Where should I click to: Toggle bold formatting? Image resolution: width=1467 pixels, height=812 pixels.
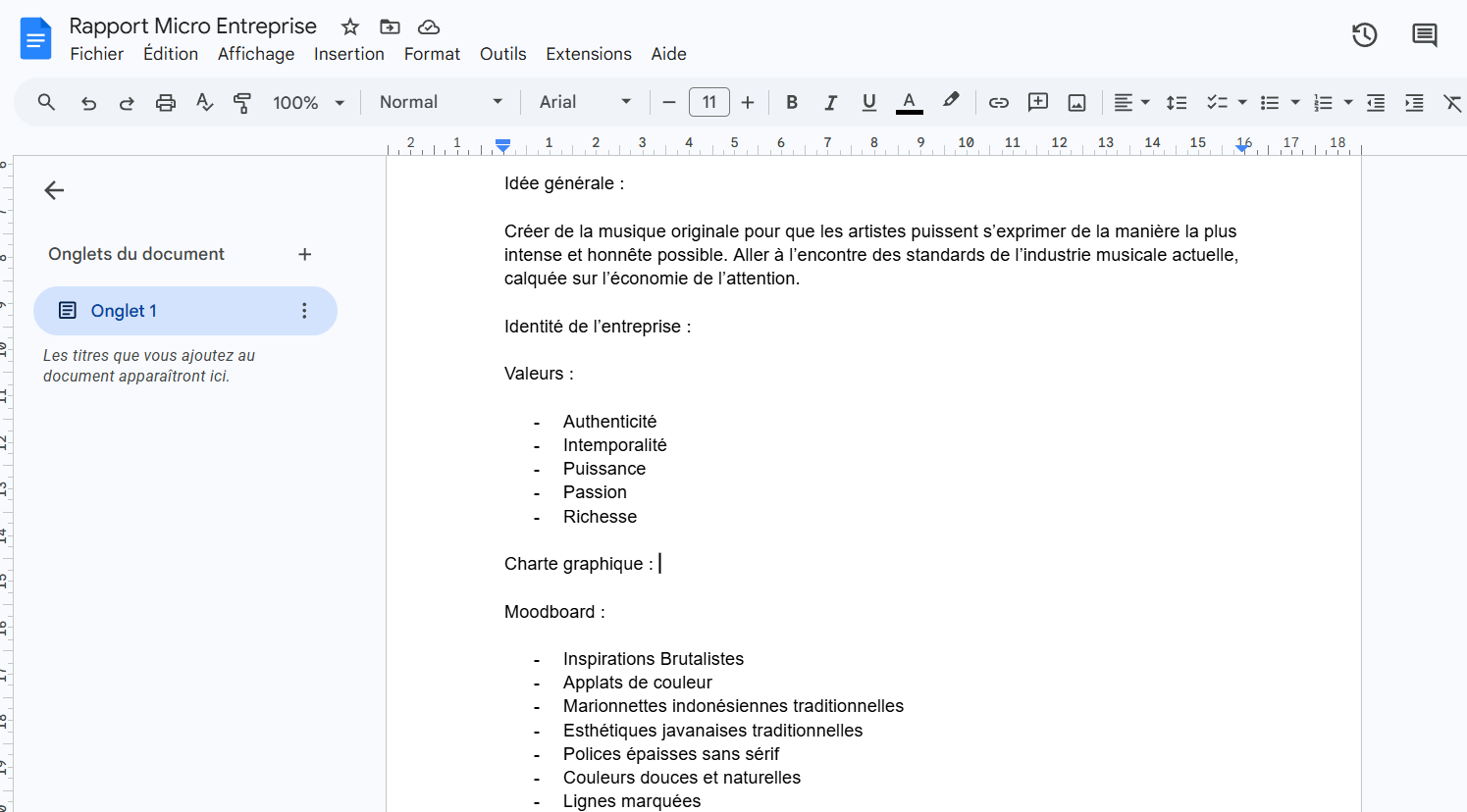(792, 102)
